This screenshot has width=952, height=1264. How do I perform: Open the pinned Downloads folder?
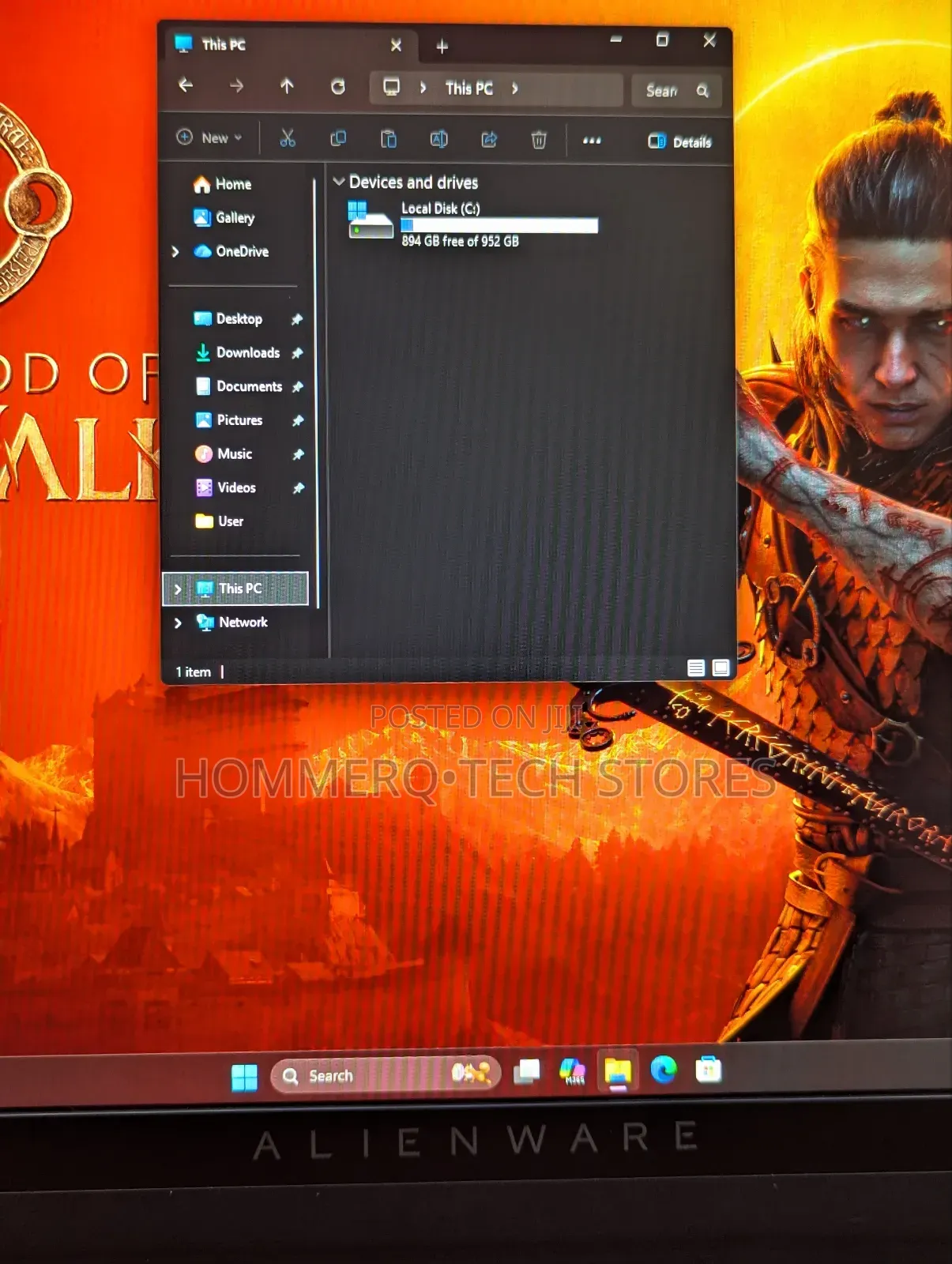coord(238,352)
